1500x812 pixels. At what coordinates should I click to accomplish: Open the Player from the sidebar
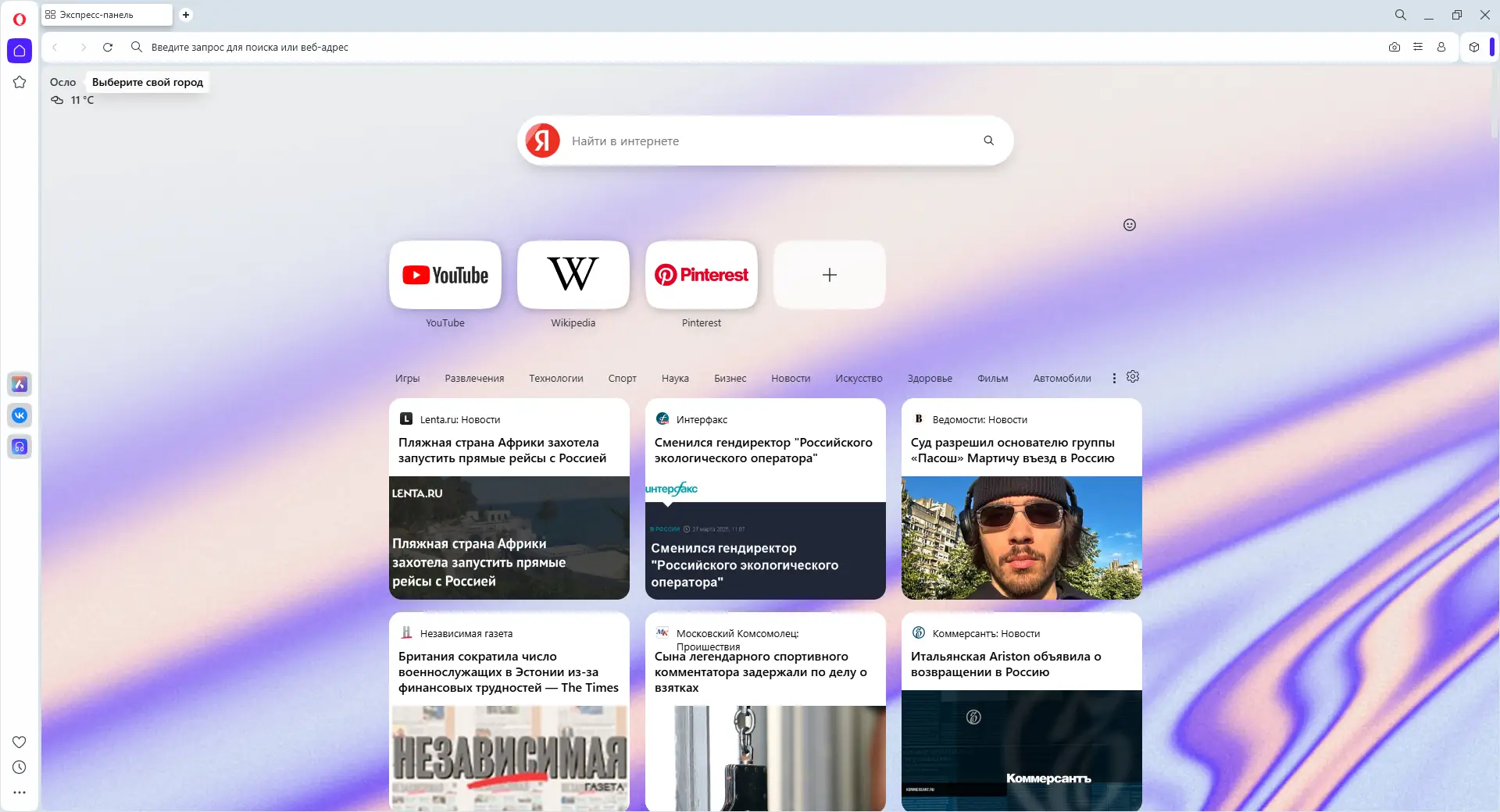pos(20,447)
